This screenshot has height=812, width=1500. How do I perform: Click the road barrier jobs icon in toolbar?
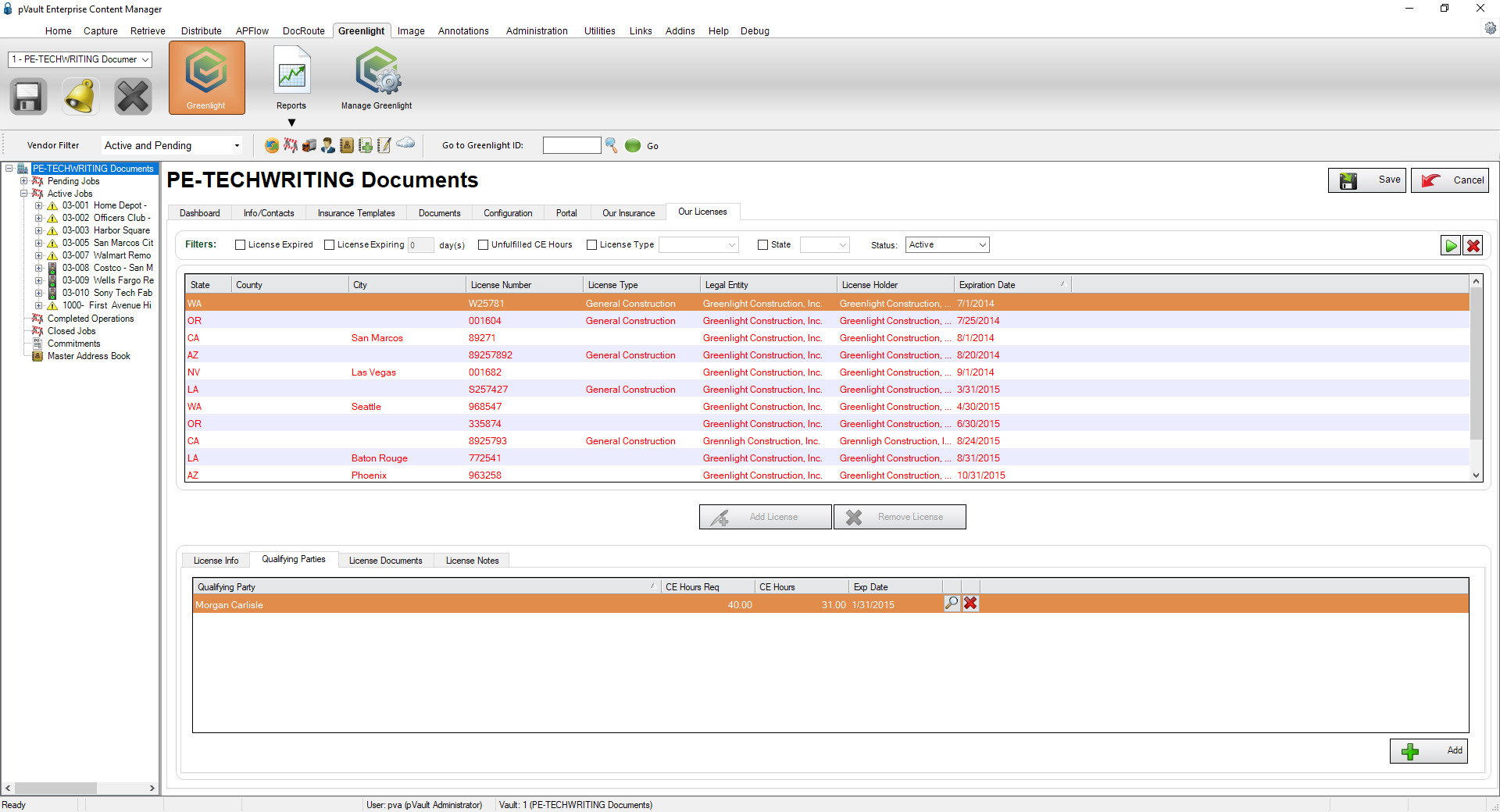[291, 145]
